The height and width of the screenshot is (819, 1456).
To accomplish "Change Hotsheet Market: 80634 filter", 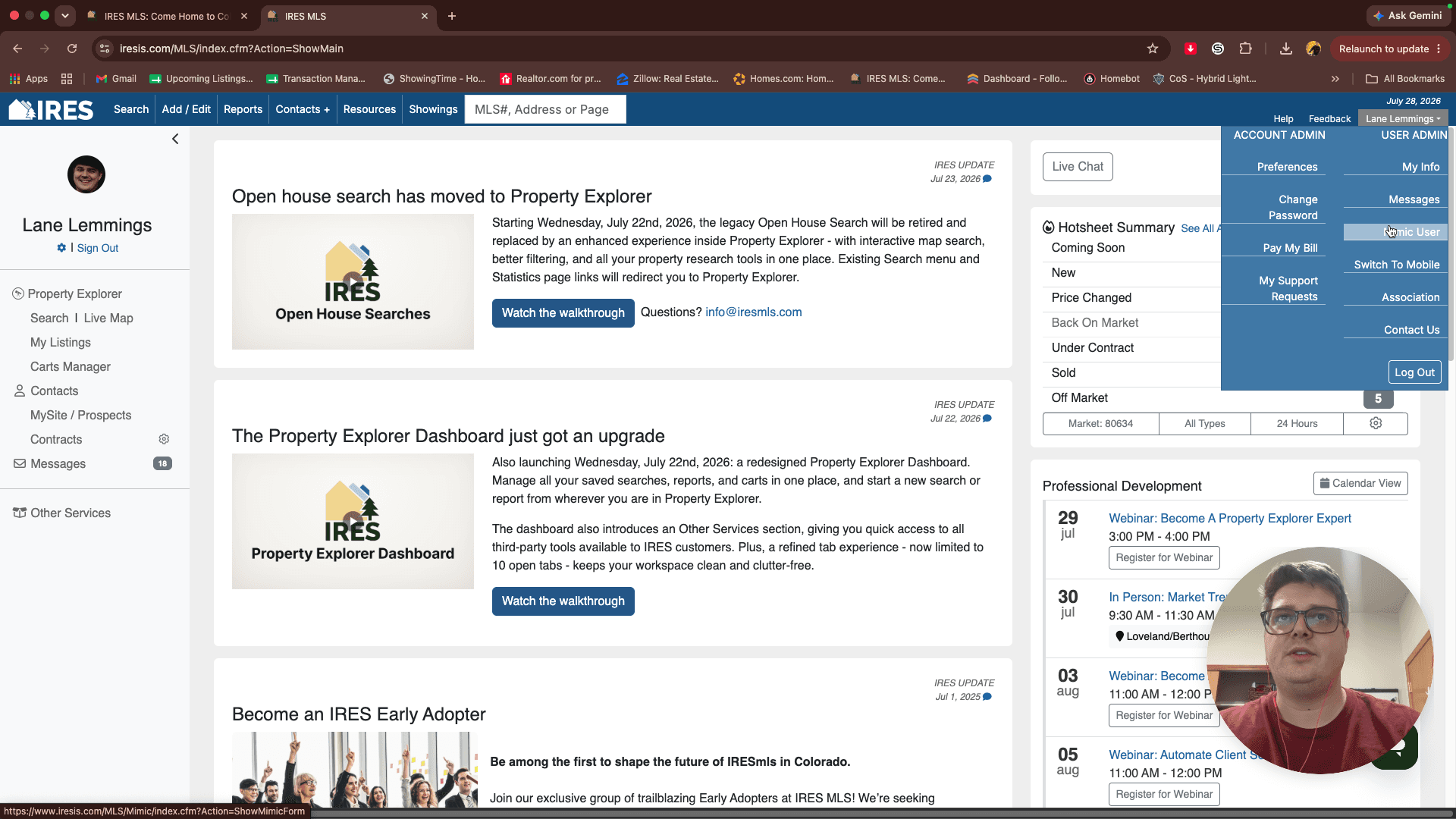I will point(1100,423).
